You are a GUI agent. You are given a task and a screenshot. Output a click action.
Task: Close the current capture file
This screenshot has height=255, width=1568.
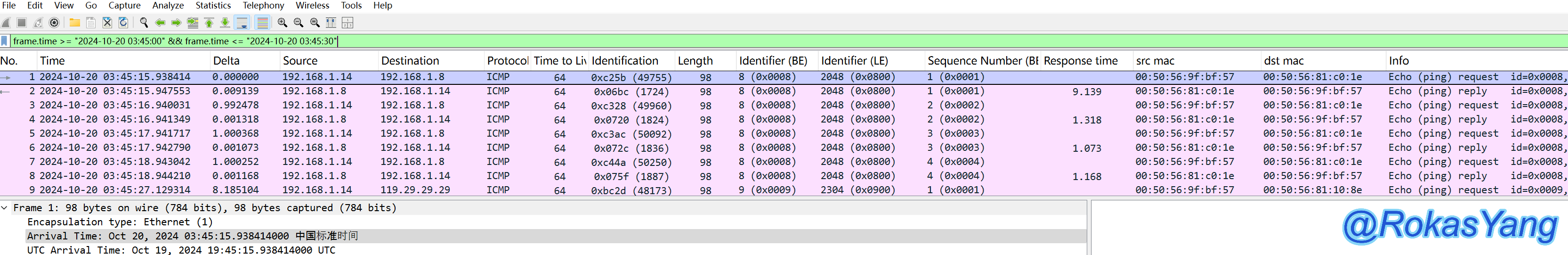click(x=107, y=23)
